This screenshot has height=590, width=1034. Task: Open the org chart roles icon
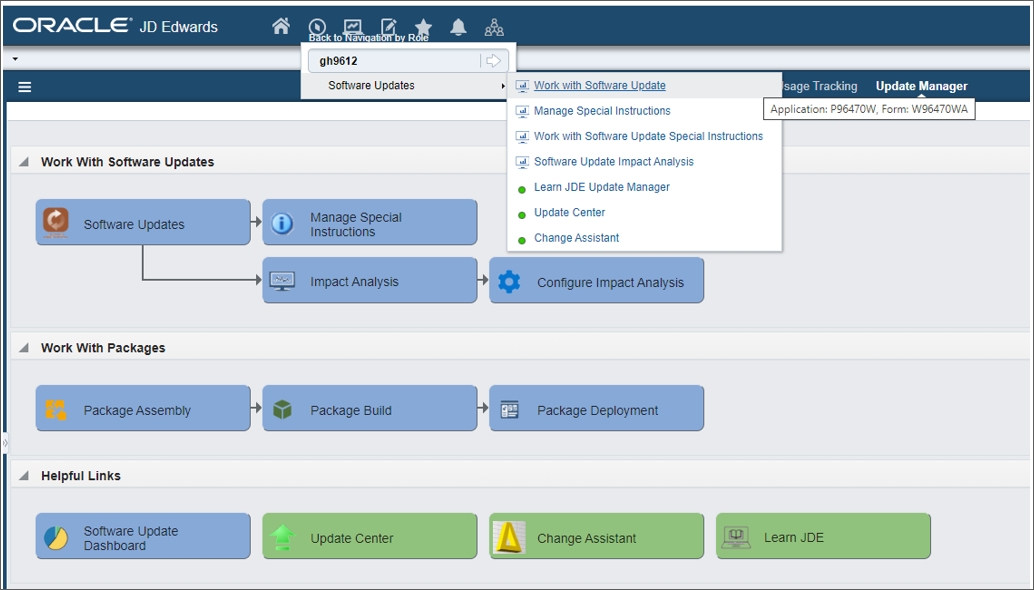(494, 27)
